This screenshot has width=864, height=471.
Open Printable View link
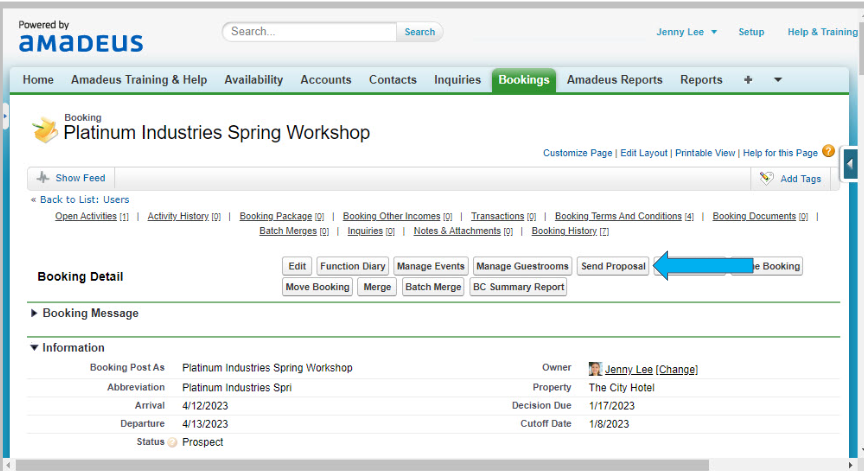[705, 153]
